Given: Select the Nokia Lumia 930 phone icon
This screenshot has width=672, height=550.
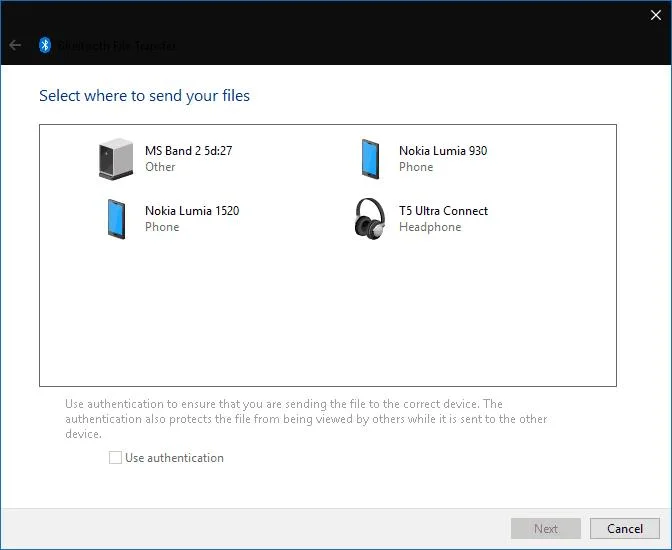Looking at the screenshot, I should tap(370, 159).
